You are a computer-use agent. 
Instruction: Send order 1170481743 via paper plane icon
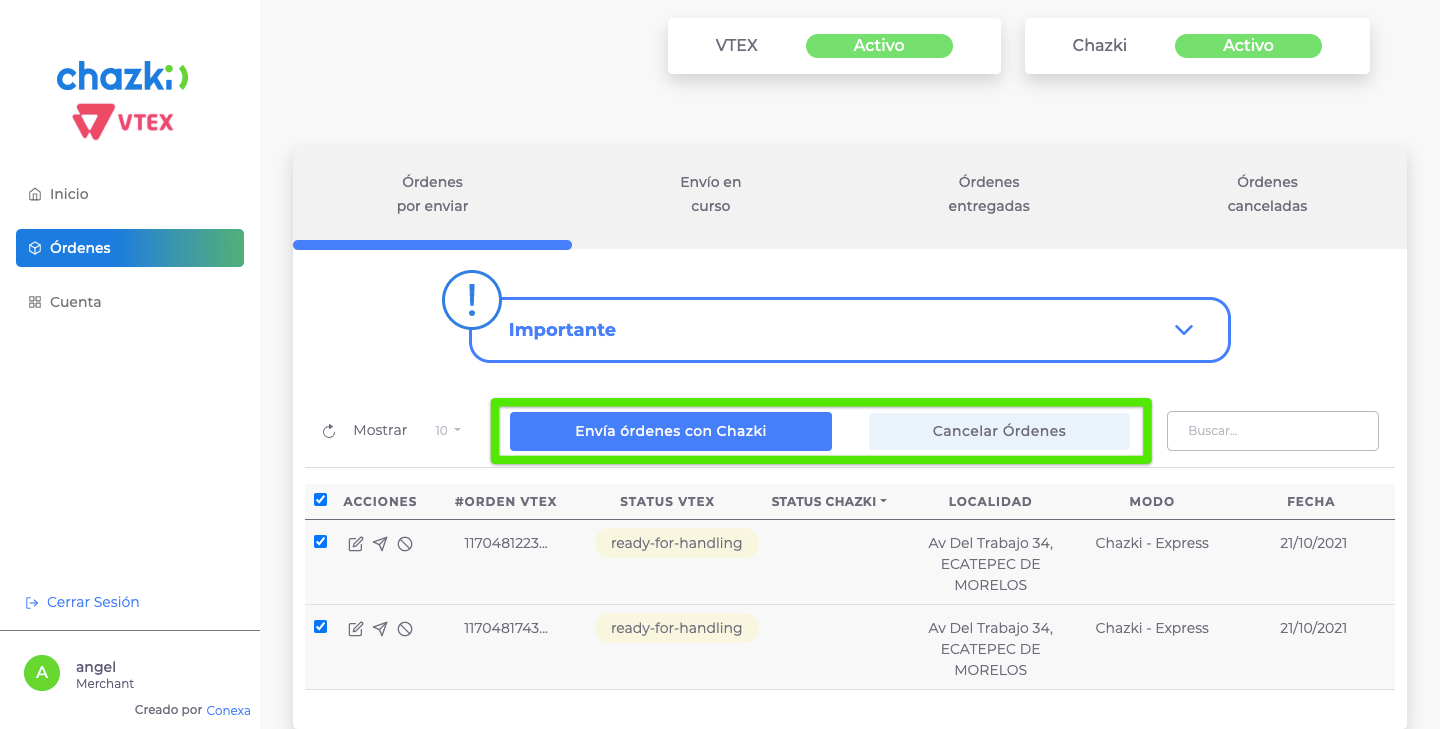point(380,629)
